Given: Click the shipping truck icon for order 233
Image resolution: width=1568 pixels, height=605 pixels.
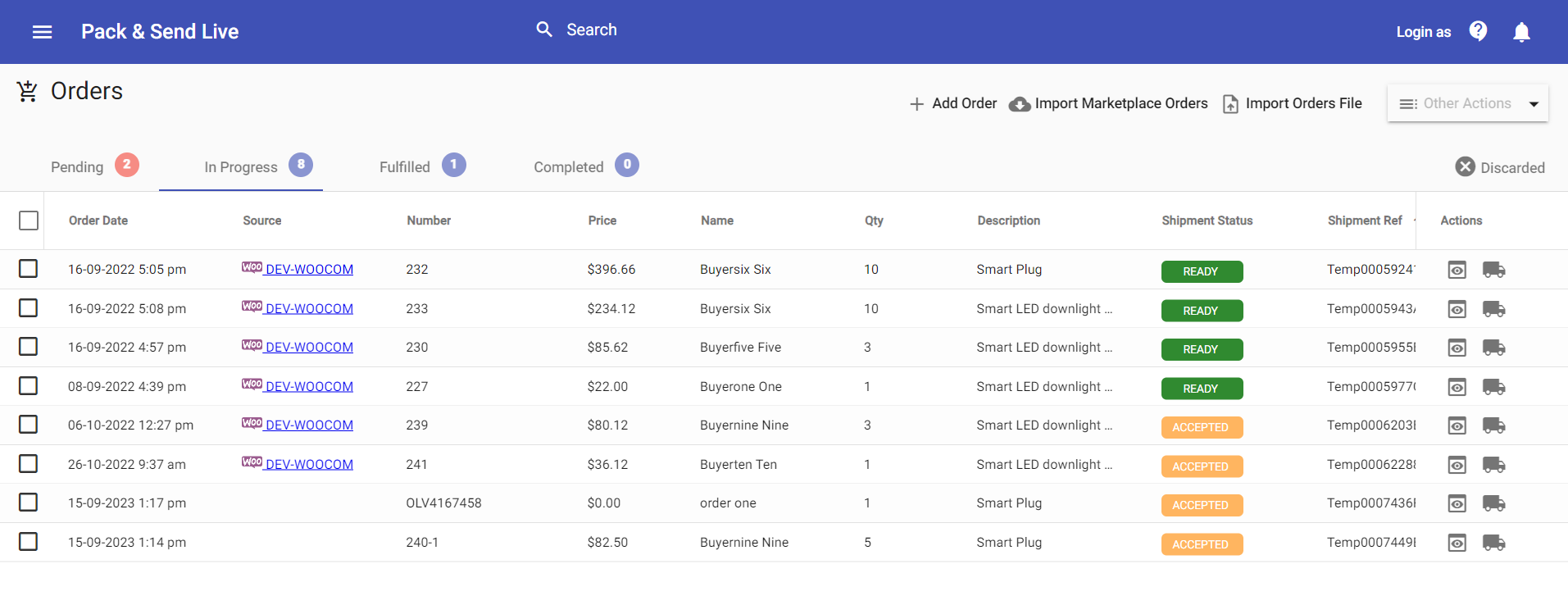Looking at the screenshot, I should coord(1493,309).
